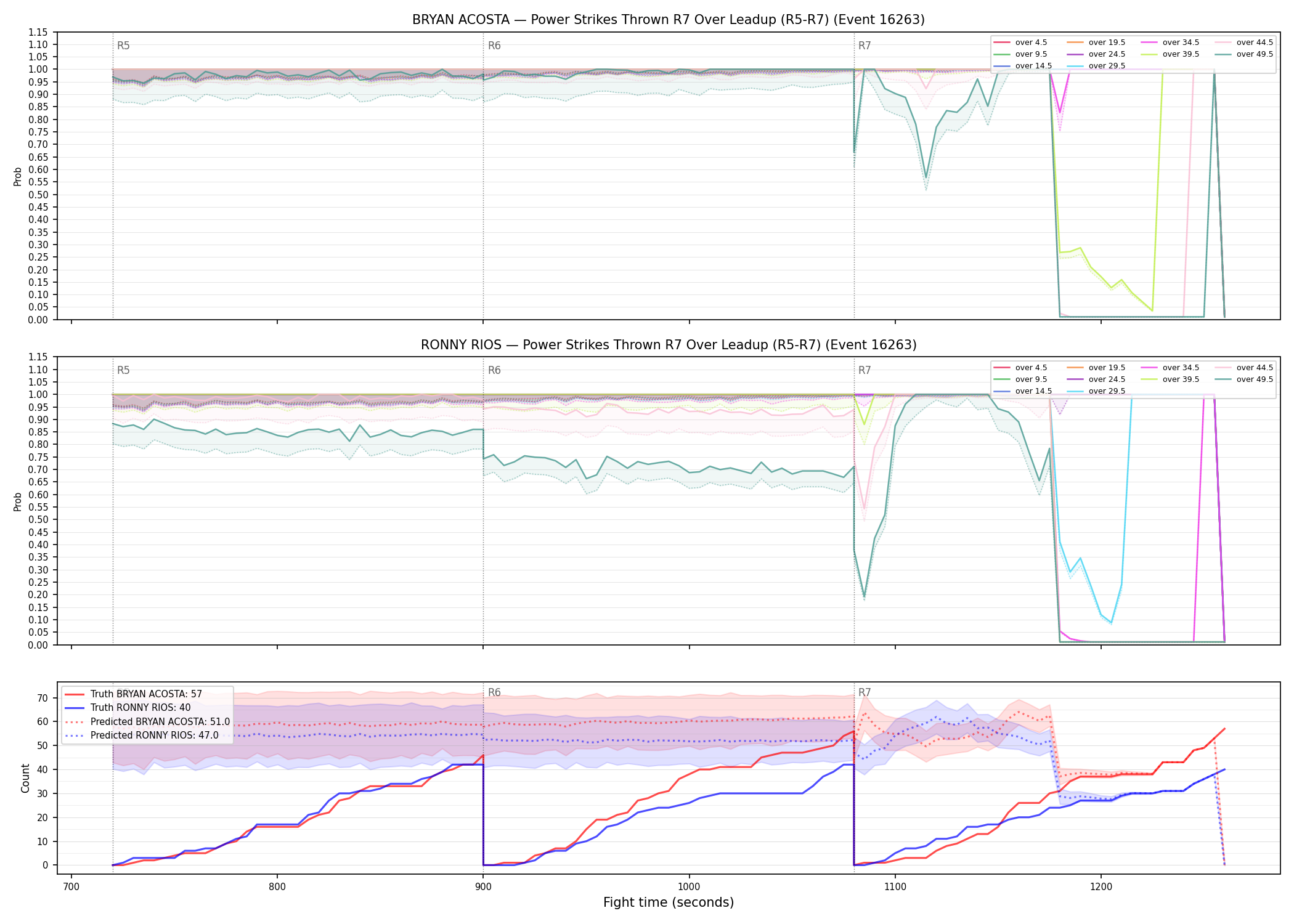Click the 'Count' y-axis label
This screenshot has height=924, width=1294.
25,778
